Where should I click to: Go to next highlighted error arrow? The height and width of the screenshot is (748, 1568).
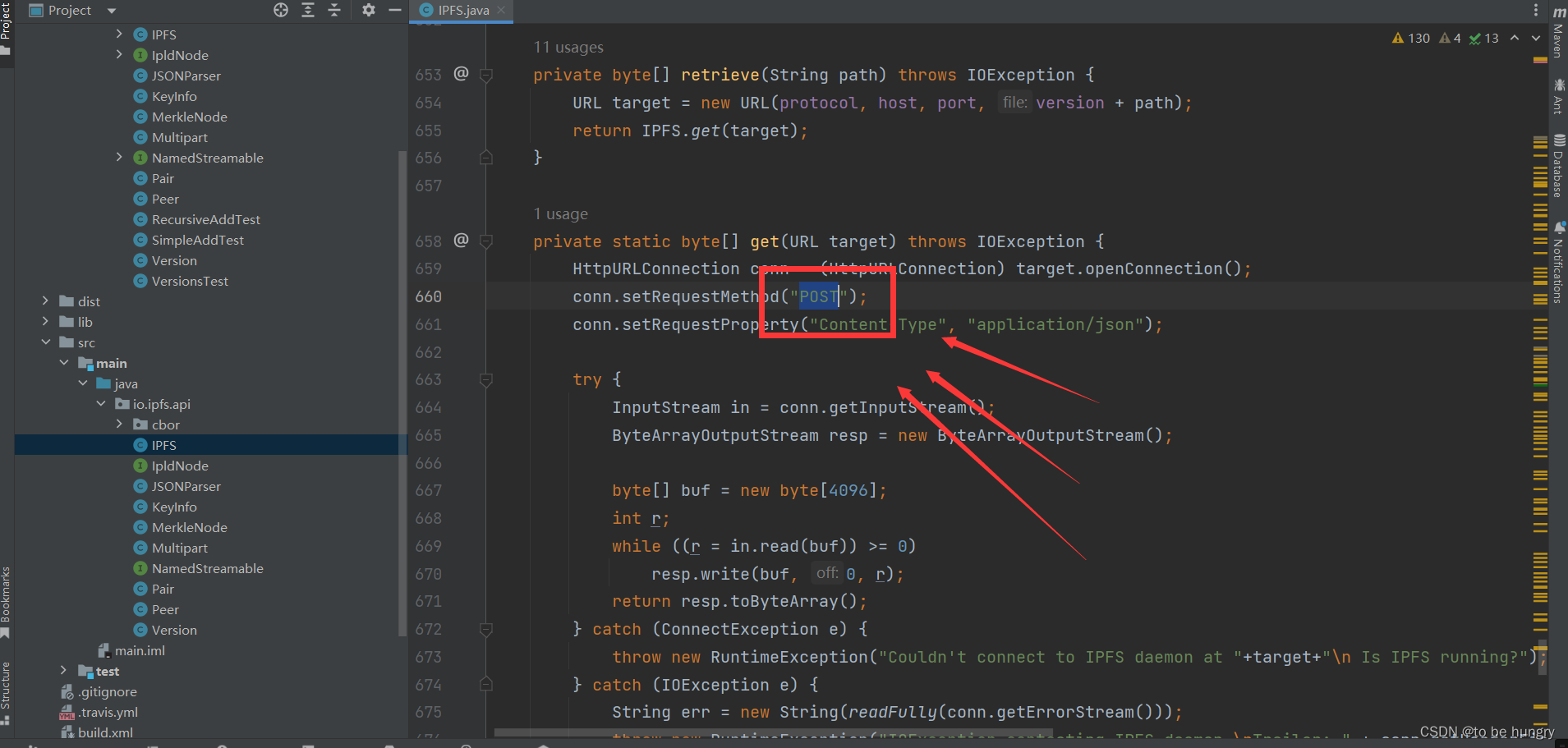coord(1536,38)
